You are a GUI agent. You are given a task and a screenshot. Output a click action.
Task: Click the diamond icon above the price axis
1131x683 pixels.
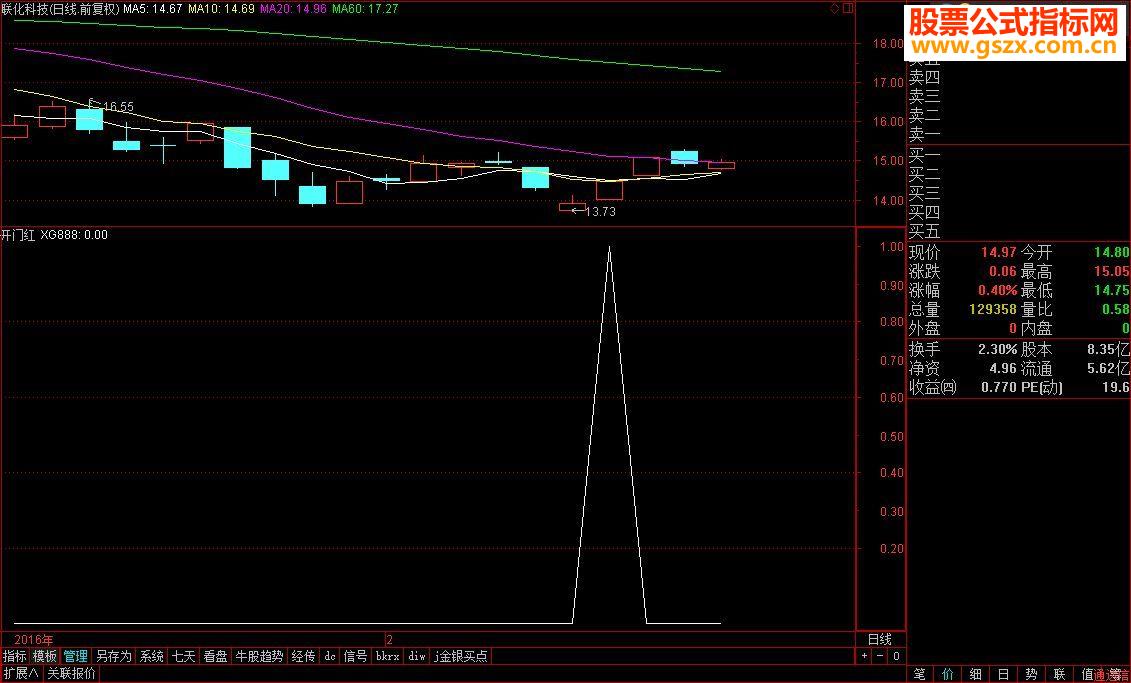835,9
